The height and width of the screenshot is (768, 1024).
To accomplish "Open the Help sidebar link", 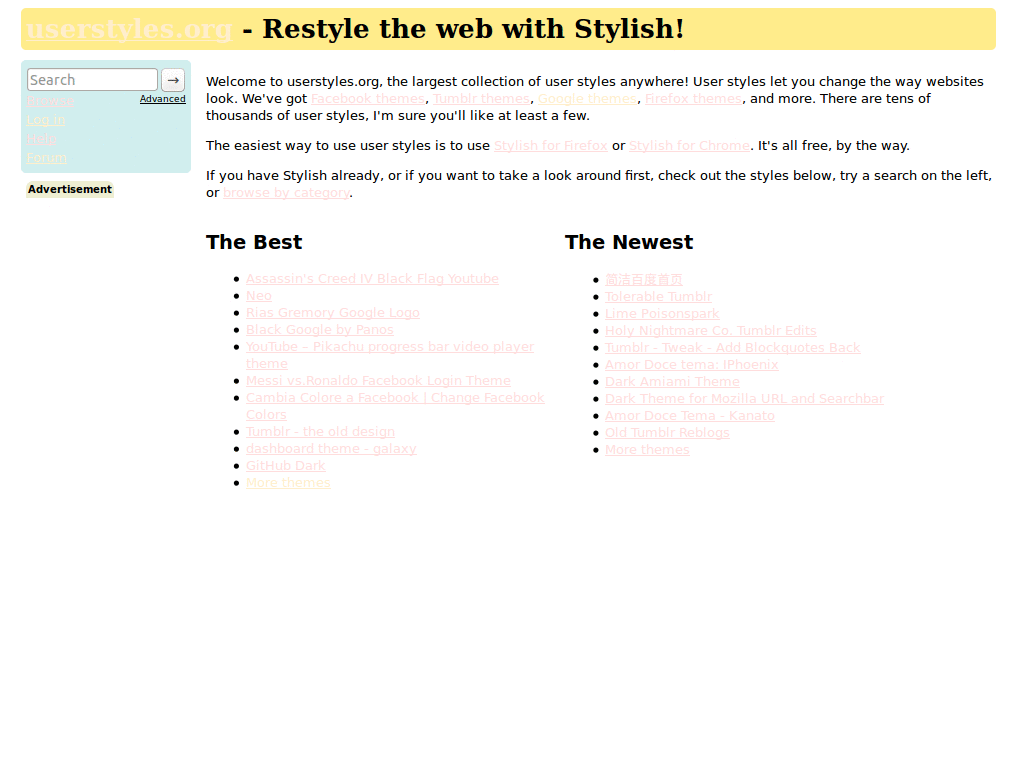I will pos(41,139).
